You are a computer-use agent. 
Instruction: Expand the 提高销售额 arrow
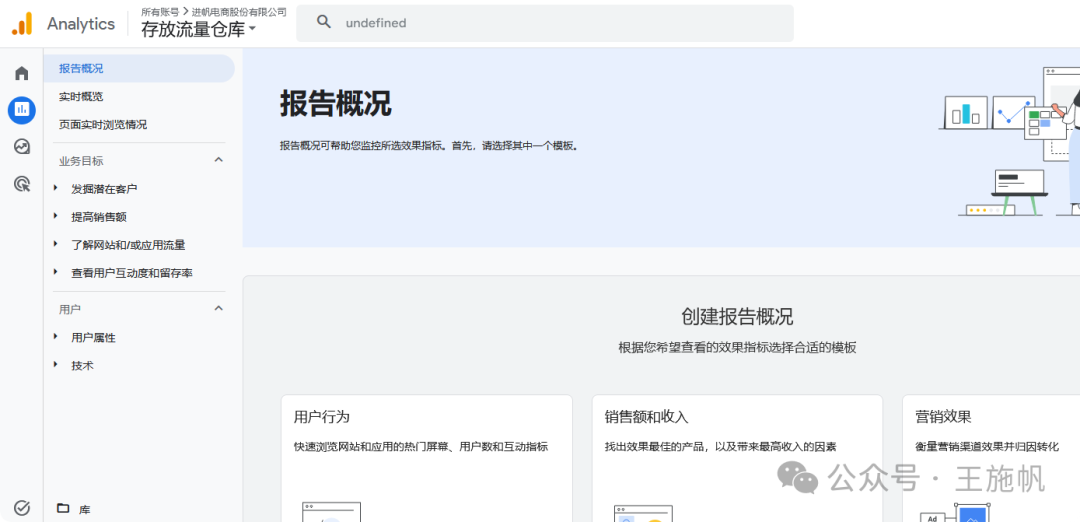(56, 216)
